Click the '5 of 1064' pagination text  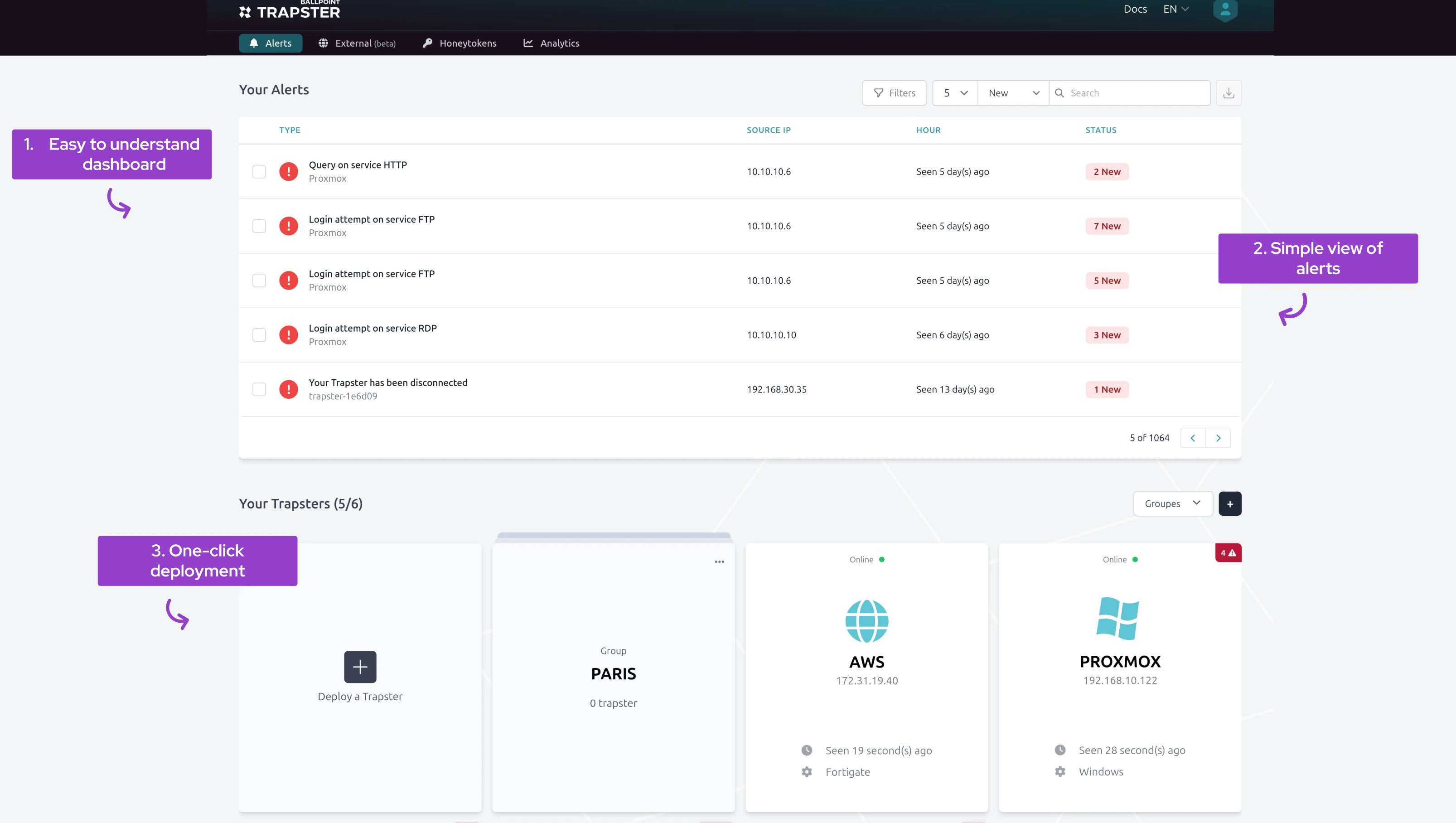coord(1149,438)
